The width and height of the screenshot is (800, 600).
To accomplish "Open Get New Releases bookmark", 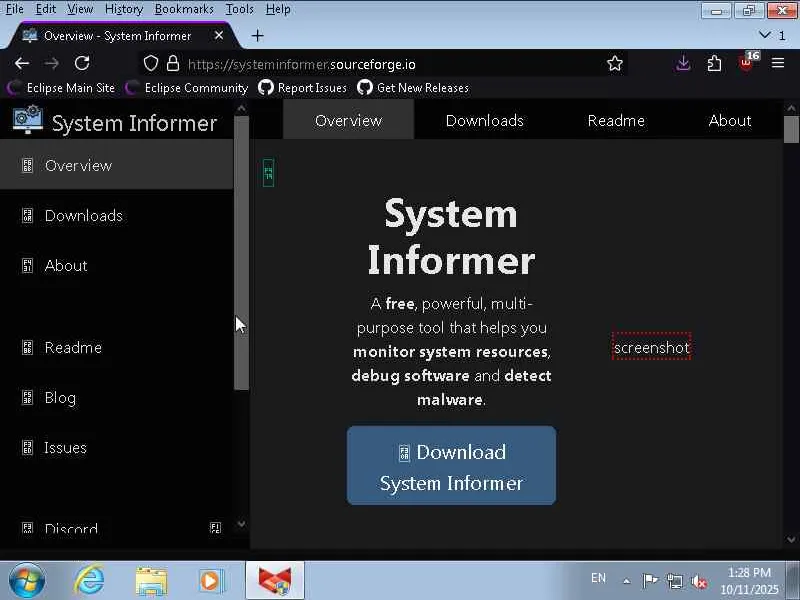I will (413, 88).
